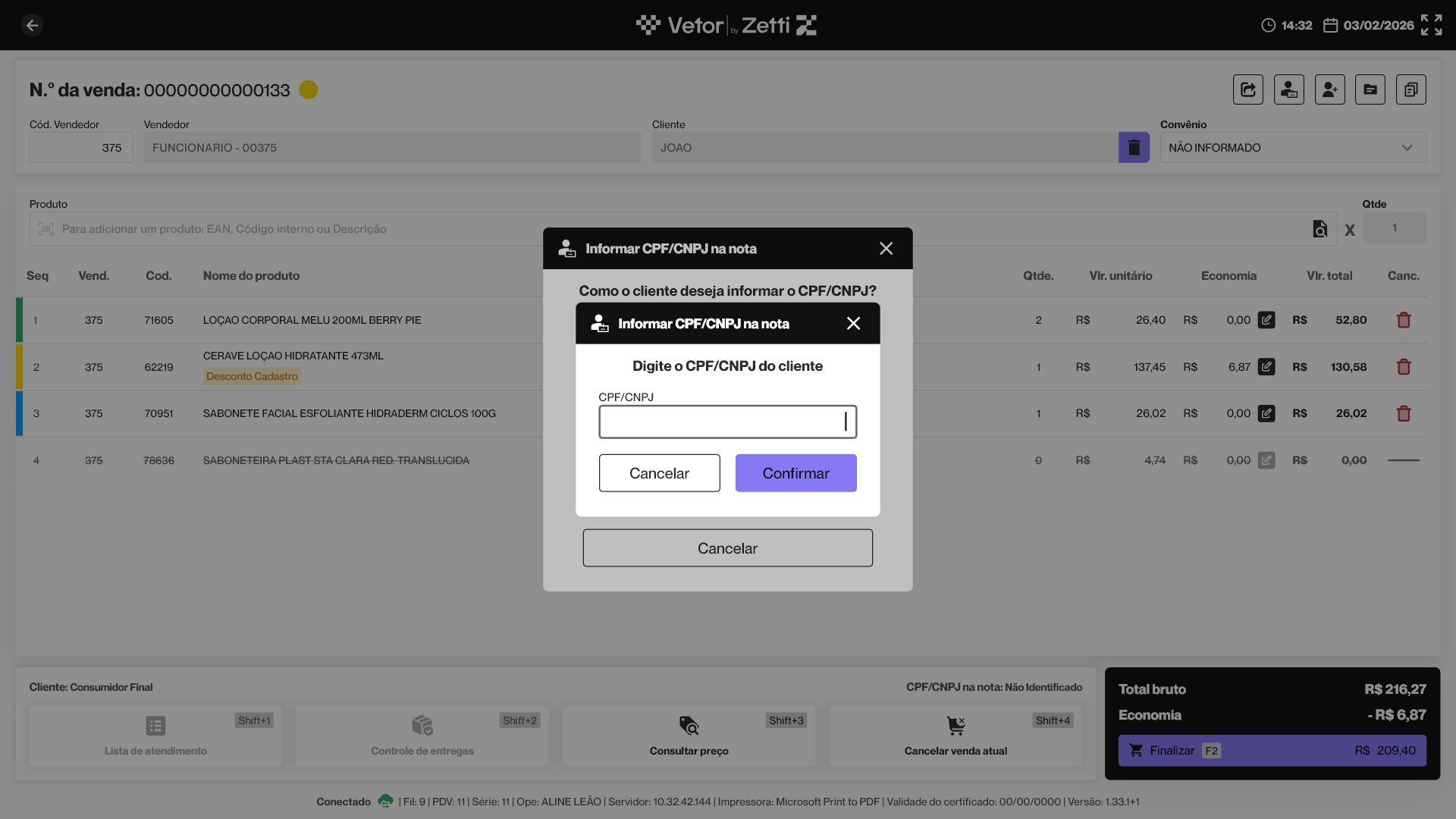Click inside the CPF/CNPJ input field
1456x819 pixels.
(x=726, y=422)
